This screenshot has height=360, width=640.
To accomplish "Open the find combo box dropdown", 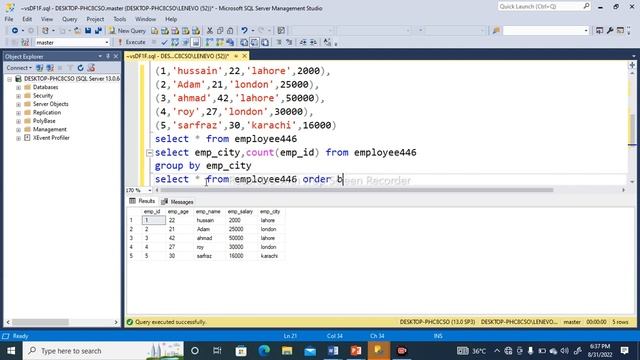I will tap(586, 31).
